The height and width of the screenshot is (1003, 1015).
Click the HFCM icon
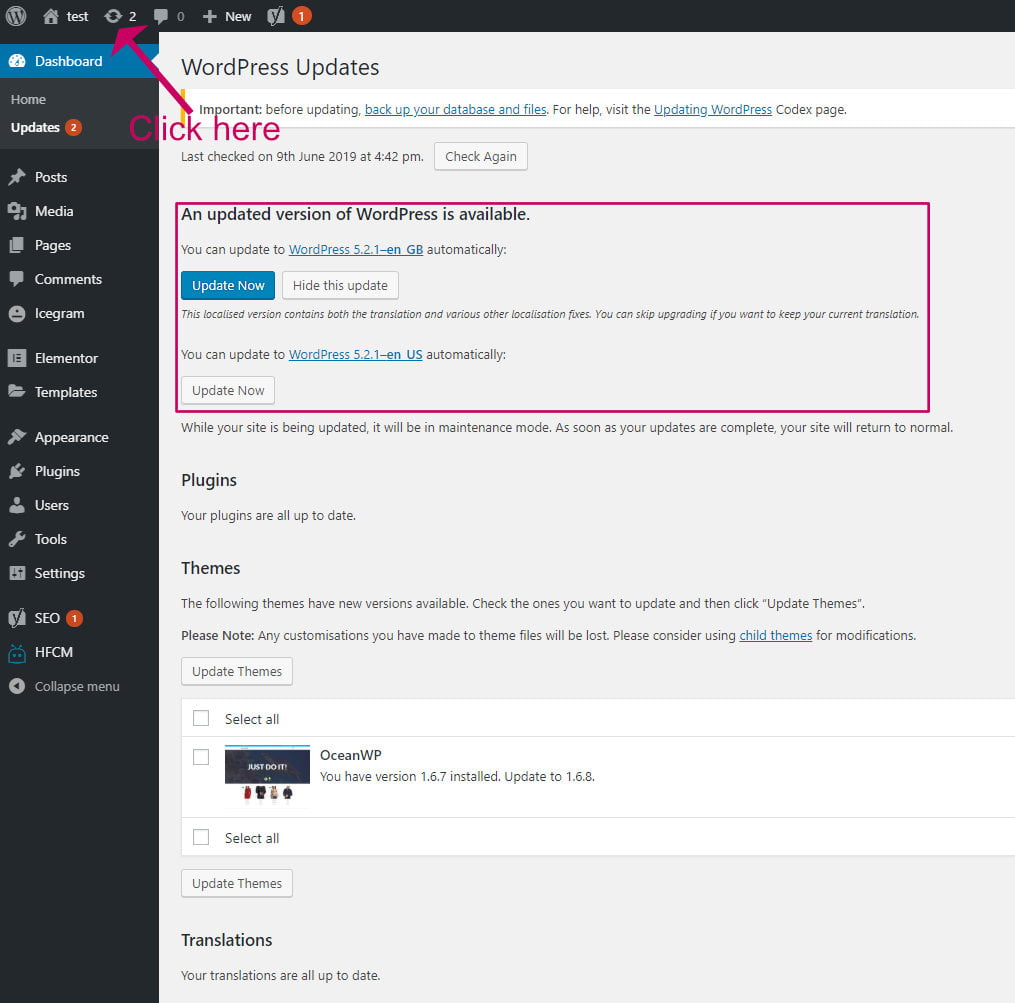point(17,653)
